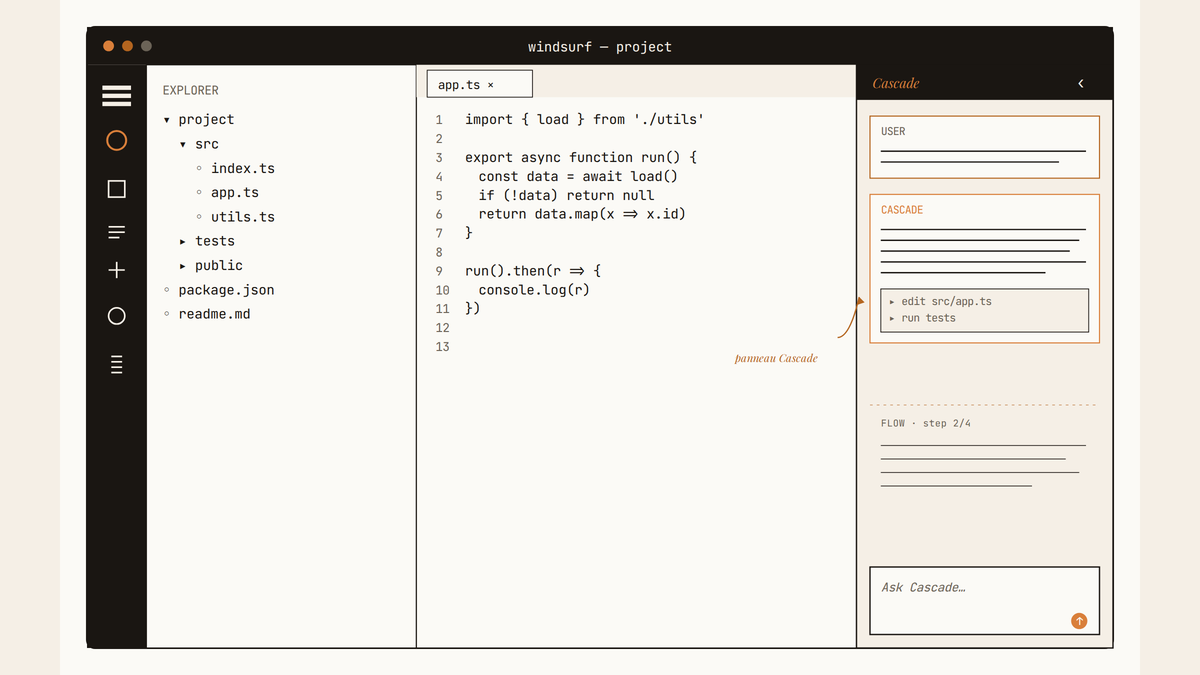Switch to the app.ts editor tab
The height and width of the screenshot is (675, 1200).
tap(479, 84)
